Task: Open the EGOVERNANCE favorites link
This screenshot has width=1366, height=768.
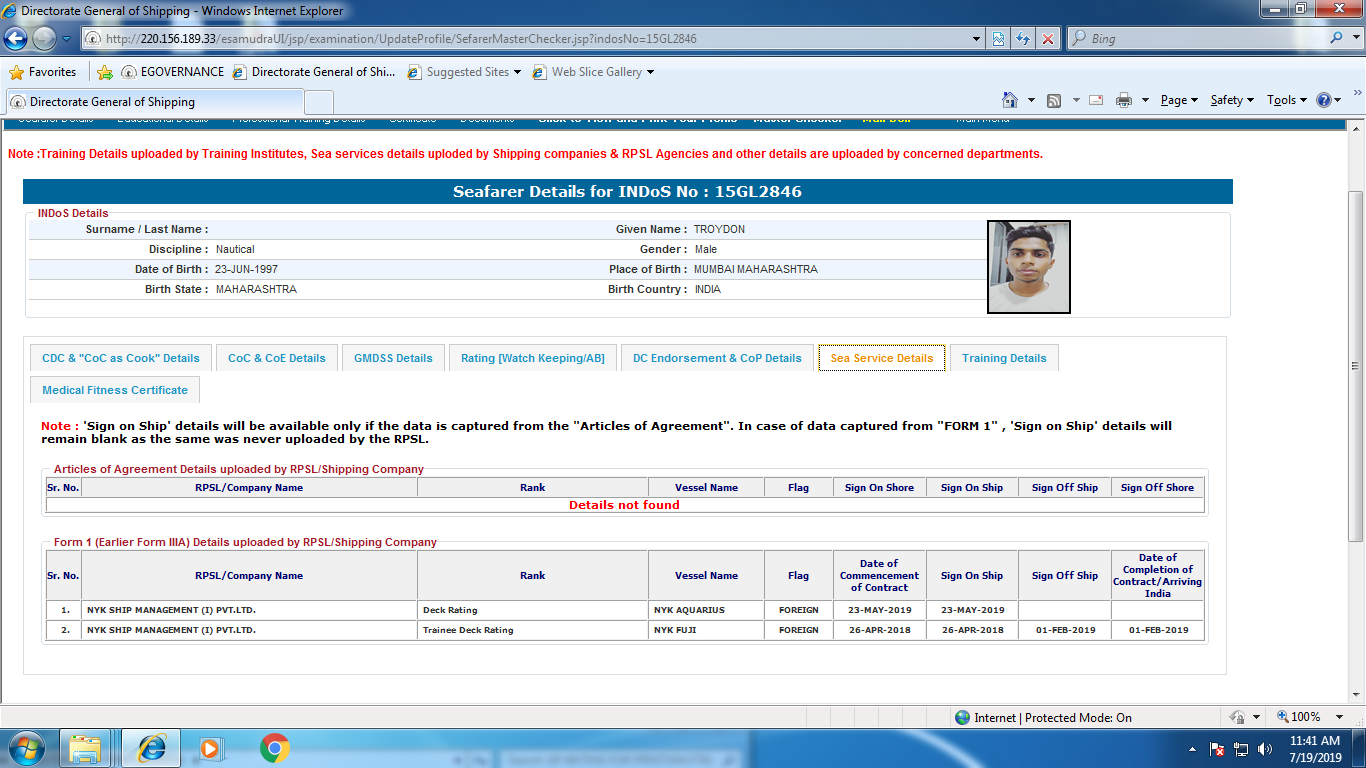Action: pos(172,72)
